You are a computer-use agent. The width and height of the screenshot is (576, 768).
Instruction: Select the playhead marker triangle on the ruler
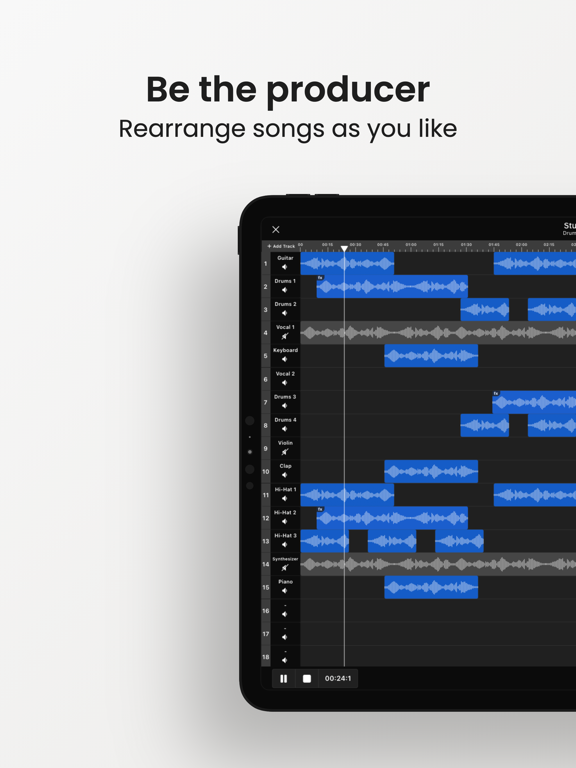click(344, 249)
